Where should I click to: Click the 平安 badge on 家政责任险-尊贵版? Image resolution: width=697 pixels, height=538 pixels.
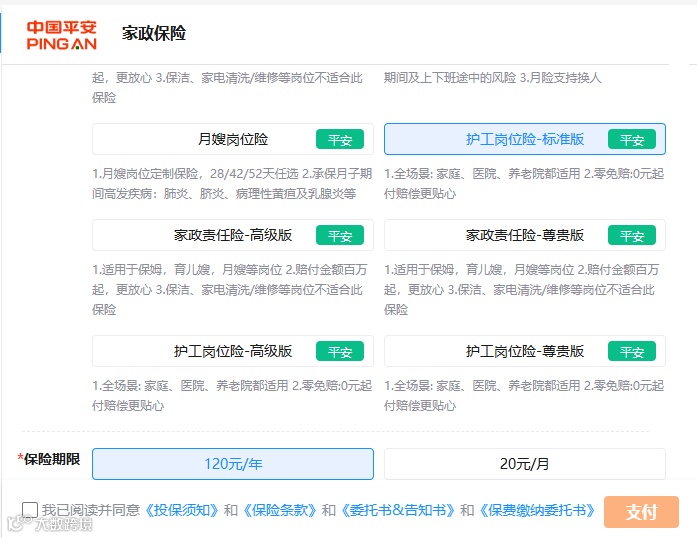[632, 235]
